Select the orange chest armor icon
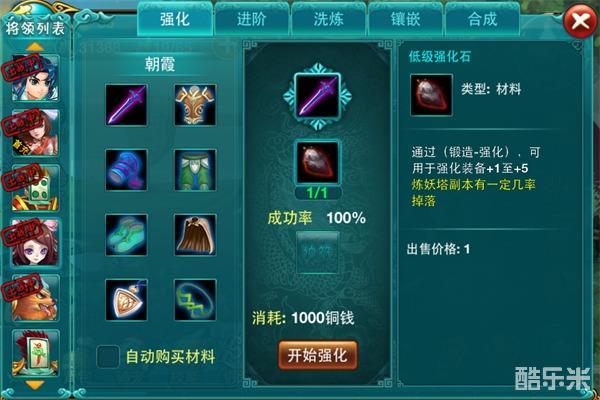 click(x=195, y=105)
